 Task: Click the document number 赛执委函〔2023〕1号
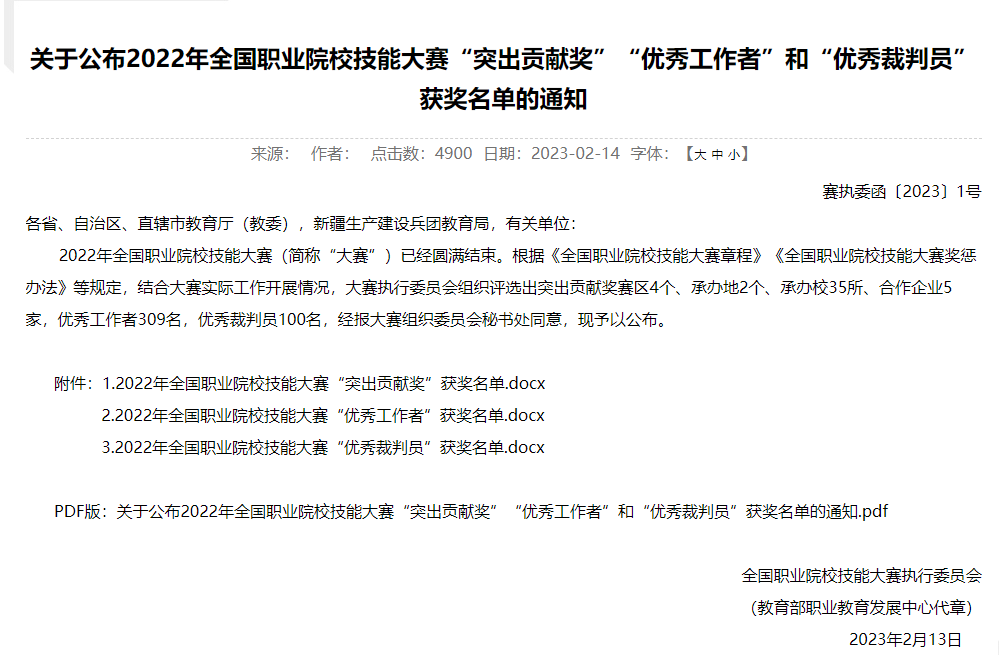tap(901, 192)
